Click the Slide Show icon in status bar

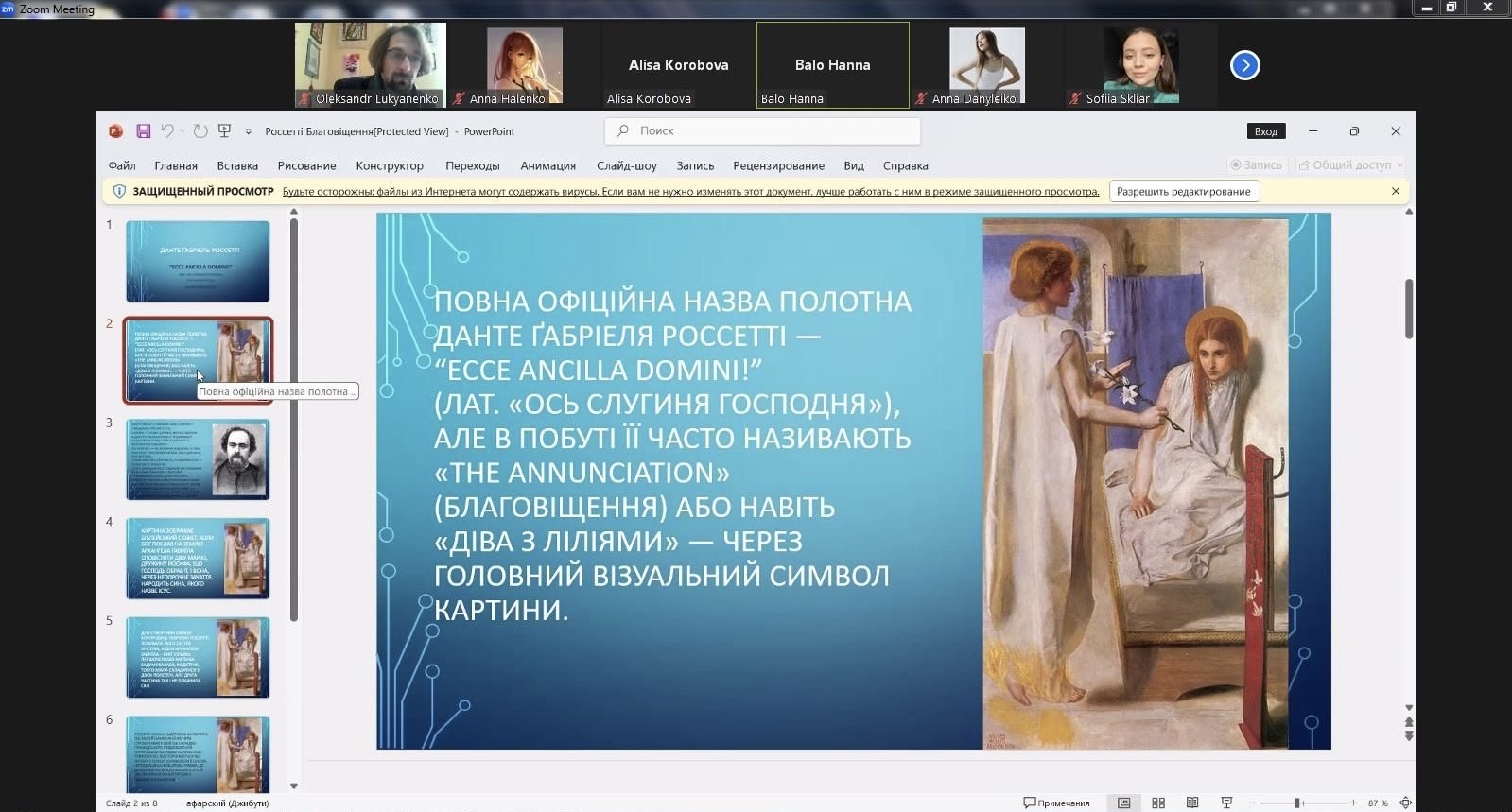[x=1226, y=803]
